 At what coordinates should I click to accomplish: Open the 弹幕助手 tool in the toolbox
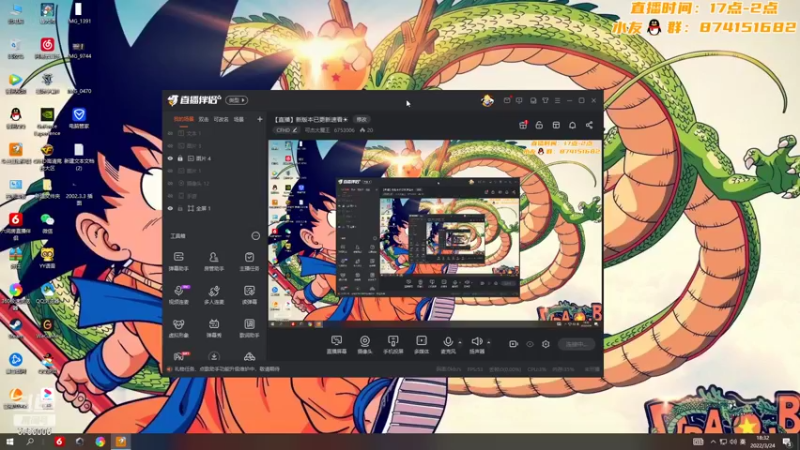179,261
